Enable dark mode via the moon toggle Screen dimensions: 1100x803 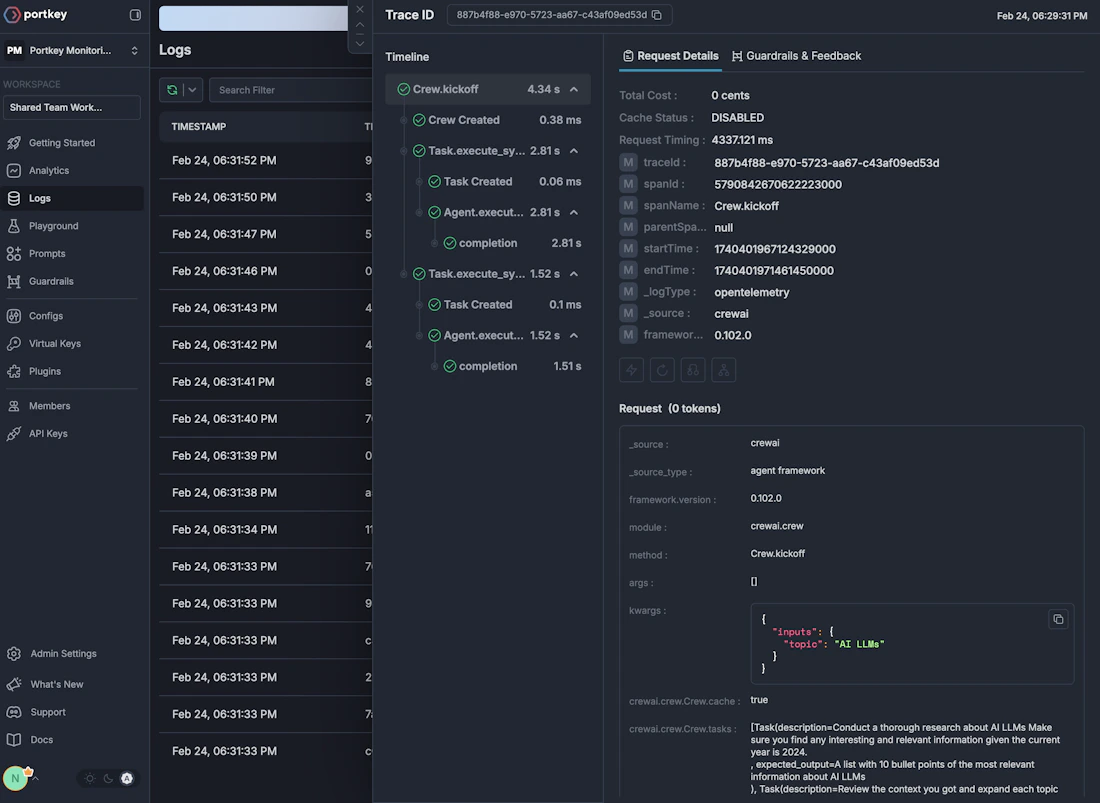(x=107, y=778)
